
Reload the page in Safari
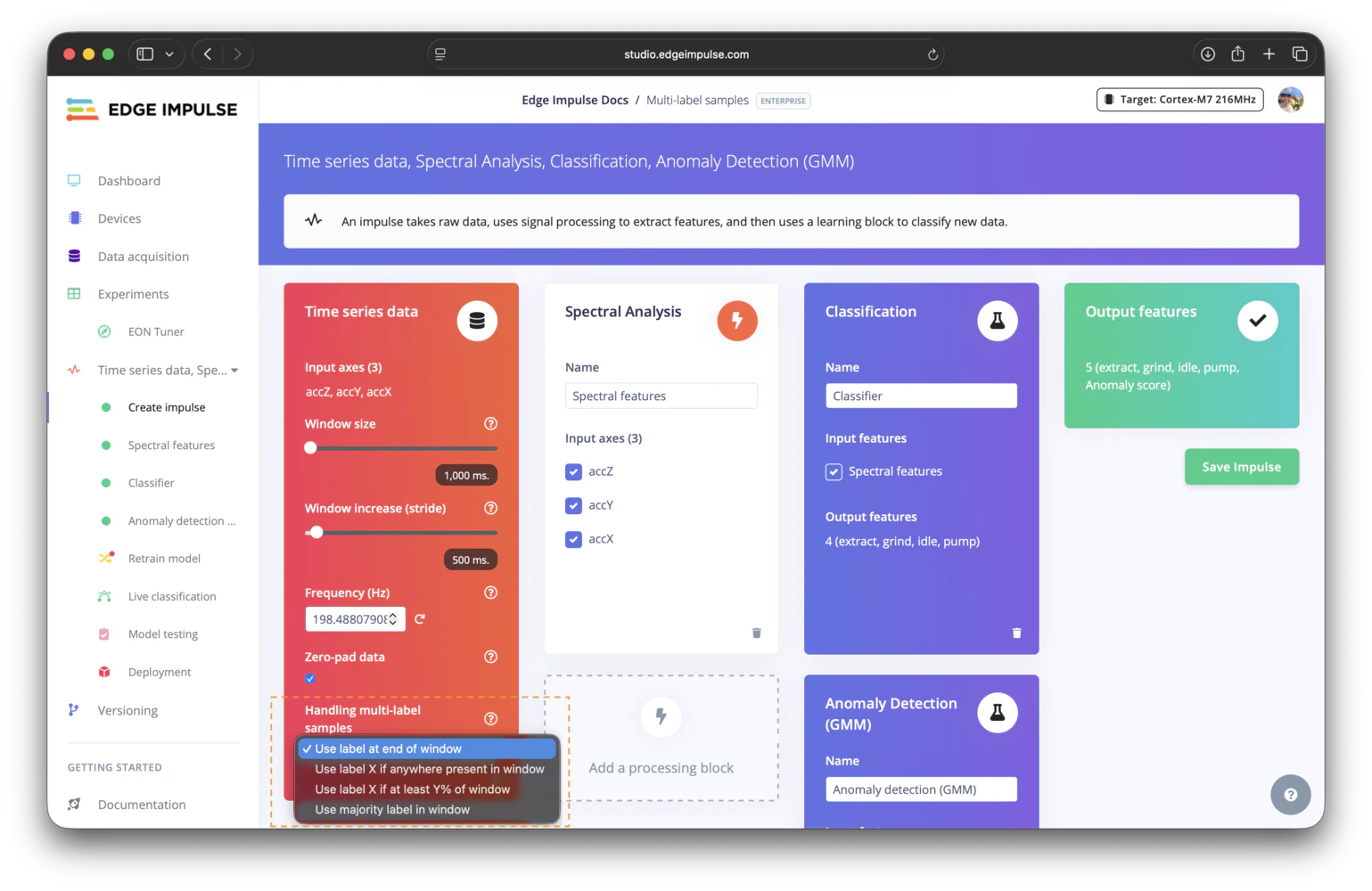coord(932,54)
